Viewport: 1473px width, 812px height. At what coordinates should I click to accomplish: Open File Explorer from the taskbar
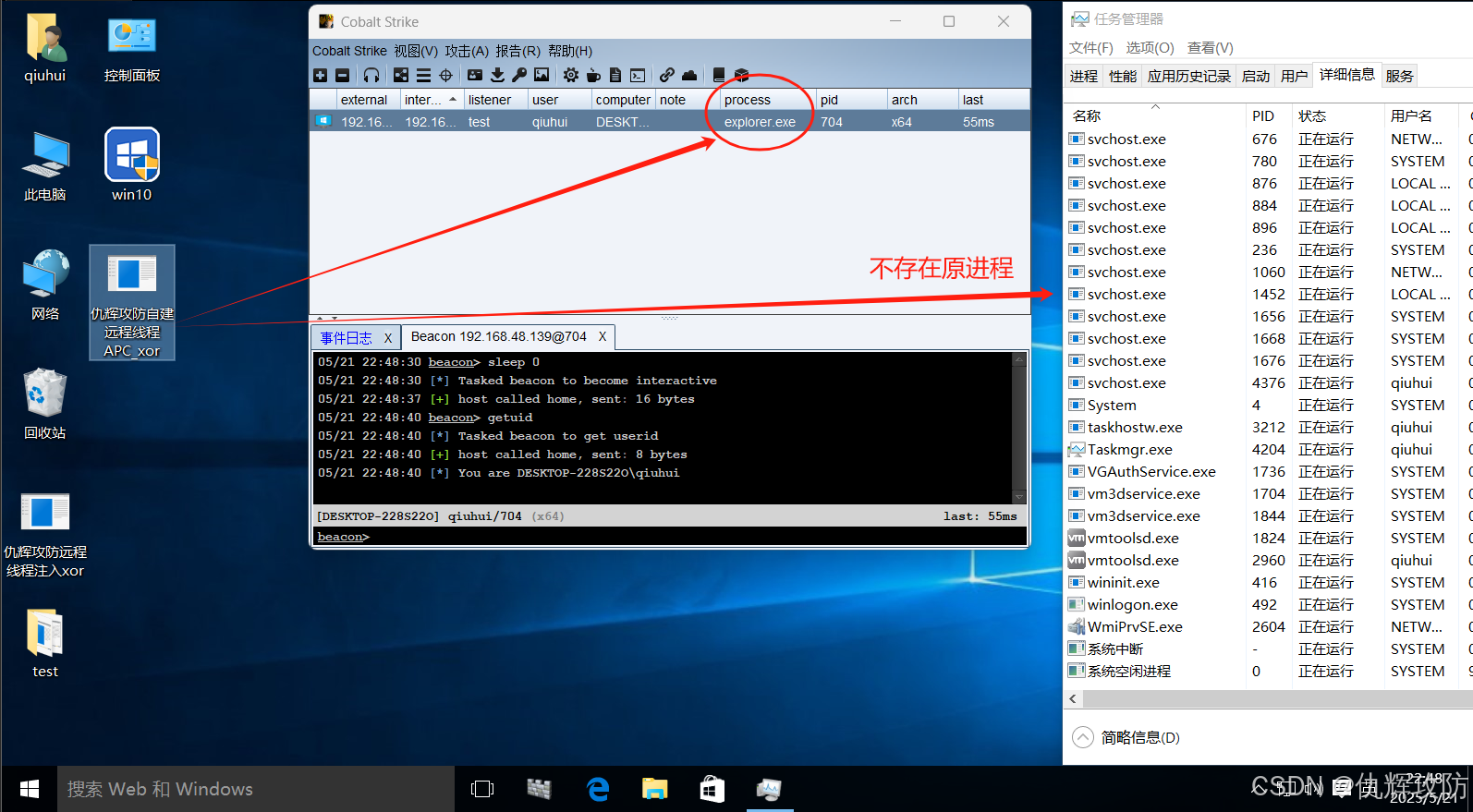point(654,789)
